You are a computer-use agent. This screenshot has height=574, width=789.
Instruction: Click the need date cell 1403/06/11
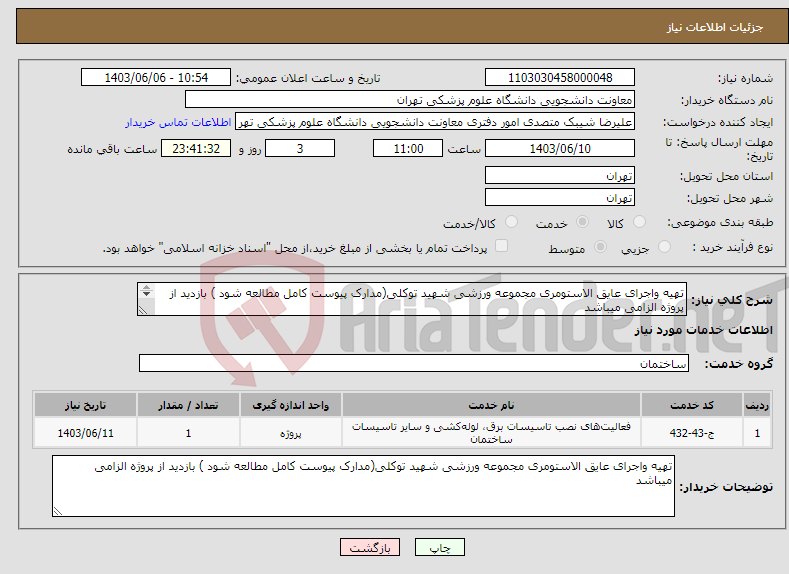pos(86,433)
